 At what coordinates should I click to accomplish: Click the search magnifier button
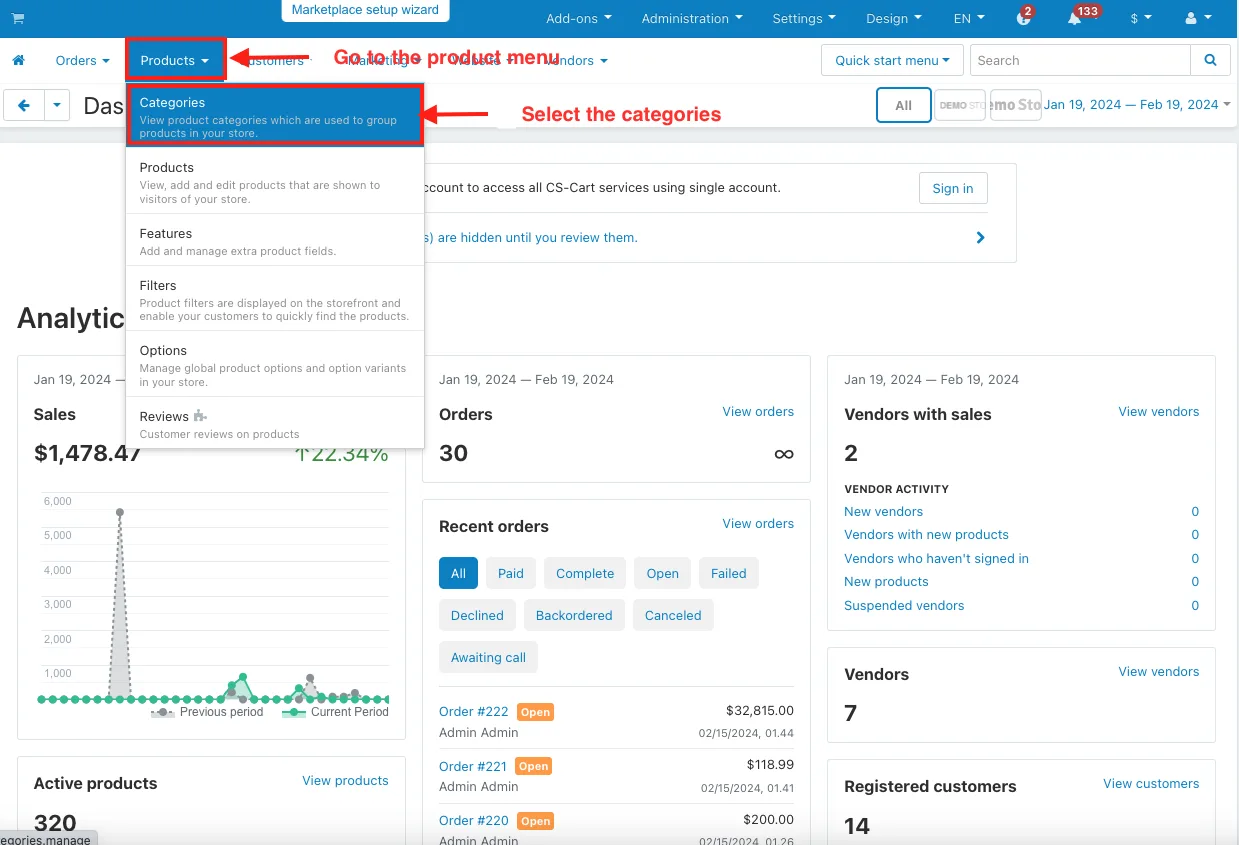1210,60
